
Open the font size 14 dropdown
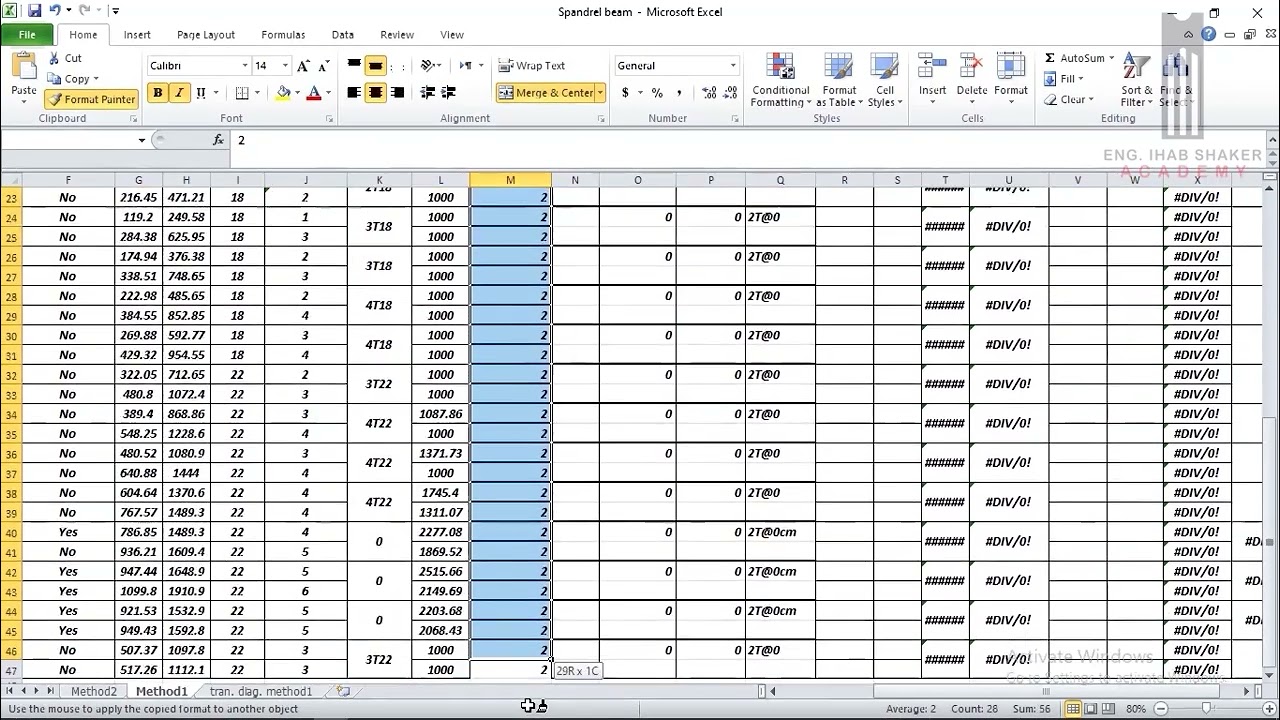285,66
